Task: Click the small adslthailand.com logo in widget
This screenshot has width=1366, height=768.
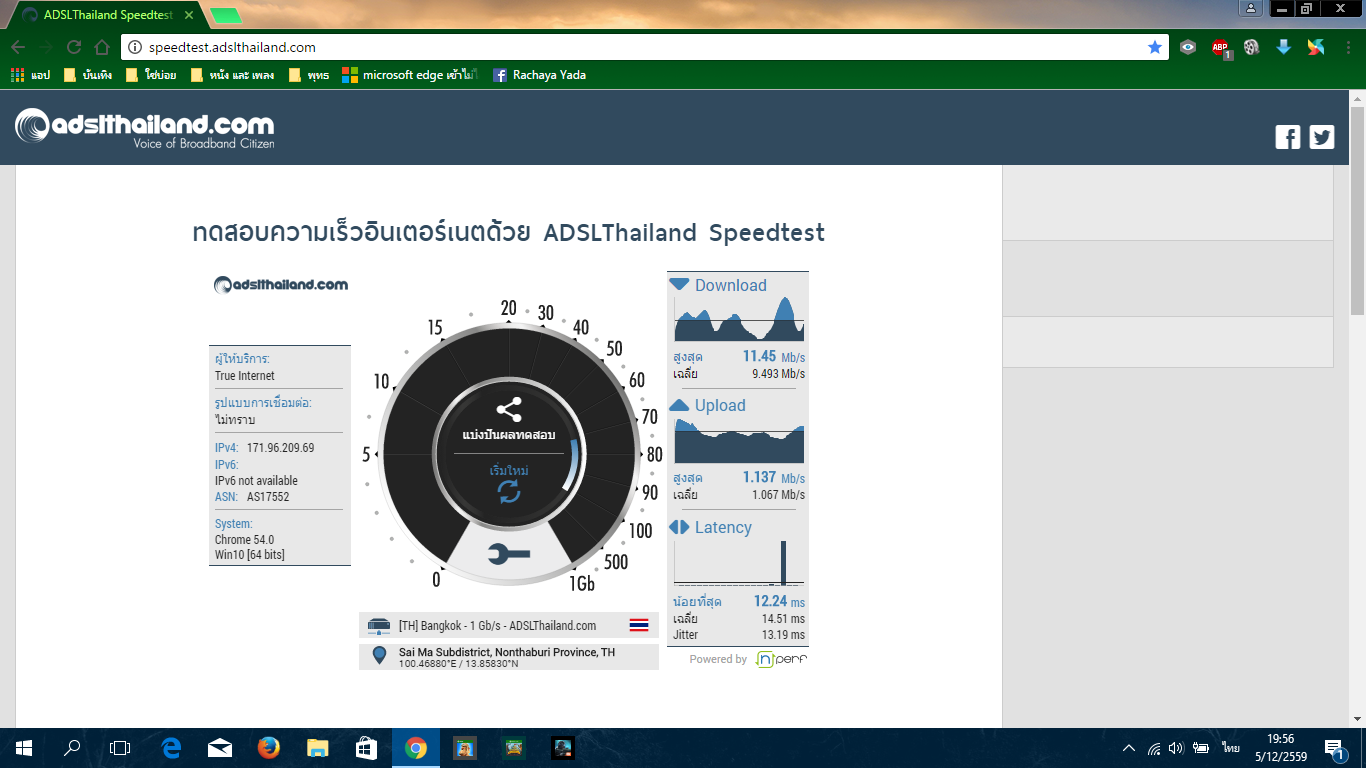Action: [x=281, y=285]
